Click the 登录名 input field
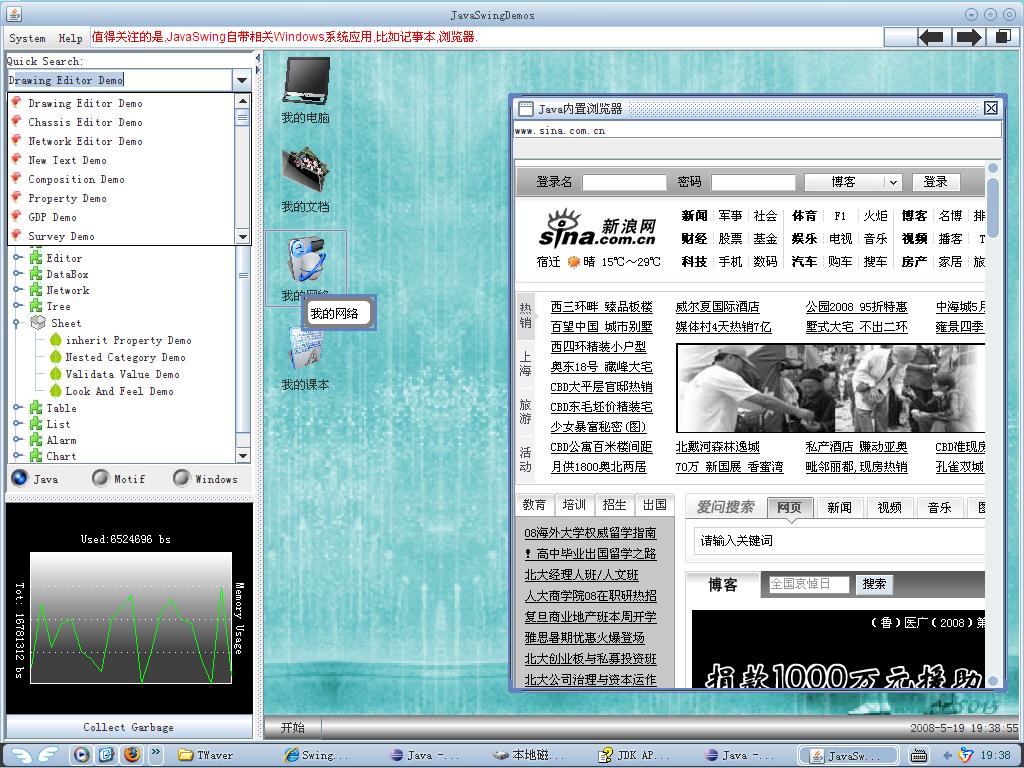The width and height of the screenshot is (1024, 768). [x=624, y=182]
